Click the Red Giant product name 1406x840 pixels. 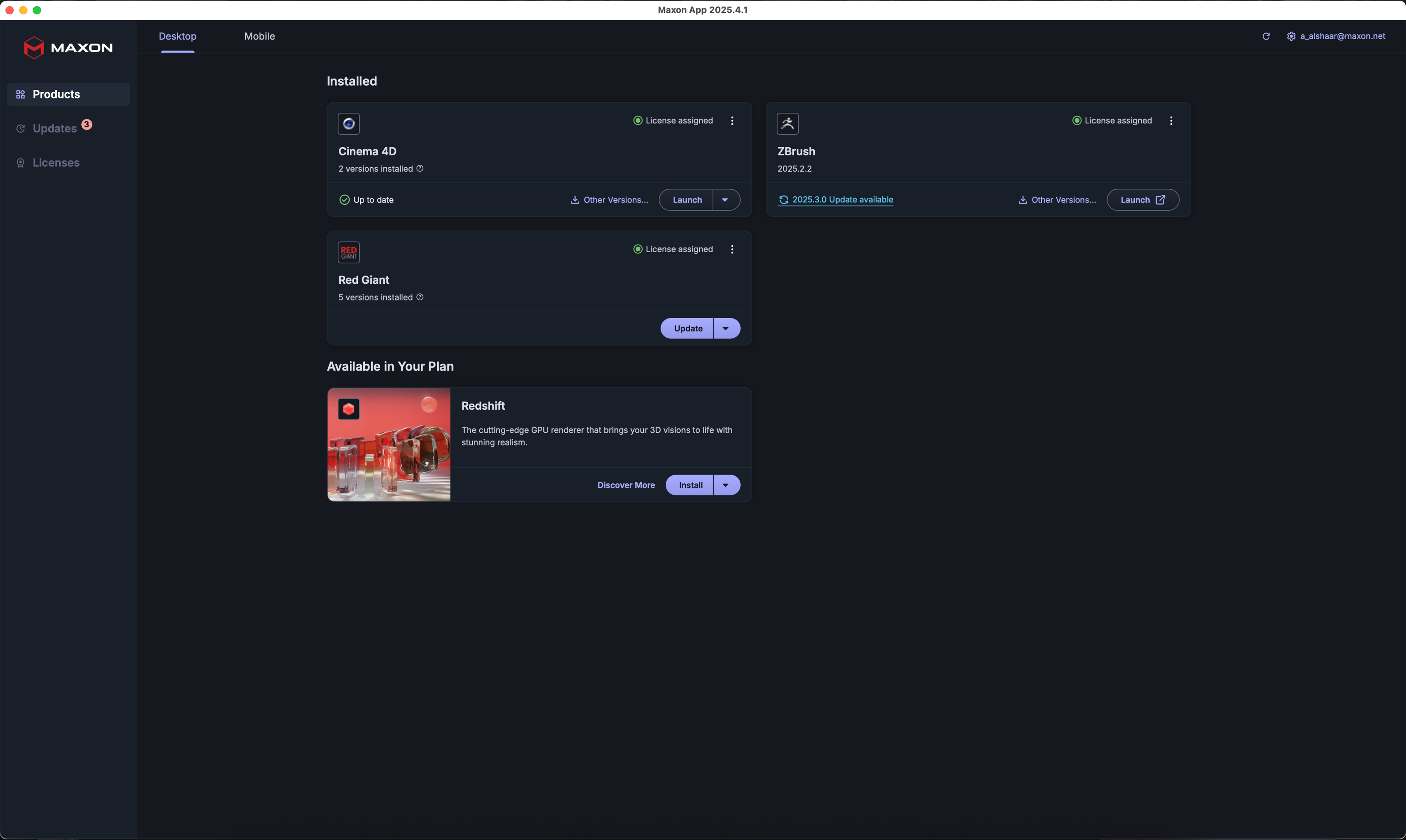pos(363,280)
